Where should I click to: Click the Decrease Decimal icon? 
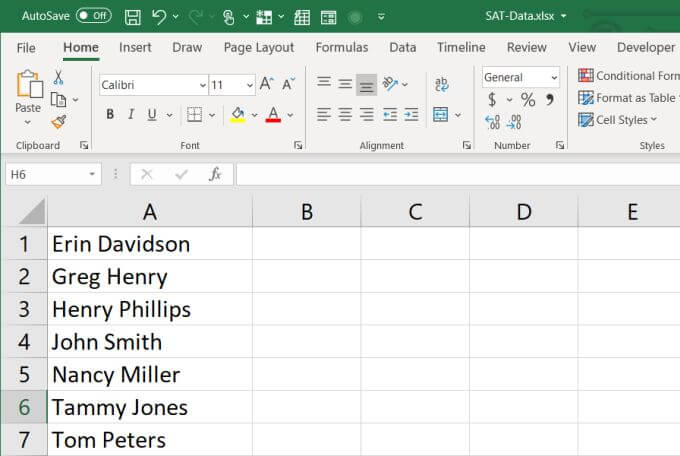514,122
